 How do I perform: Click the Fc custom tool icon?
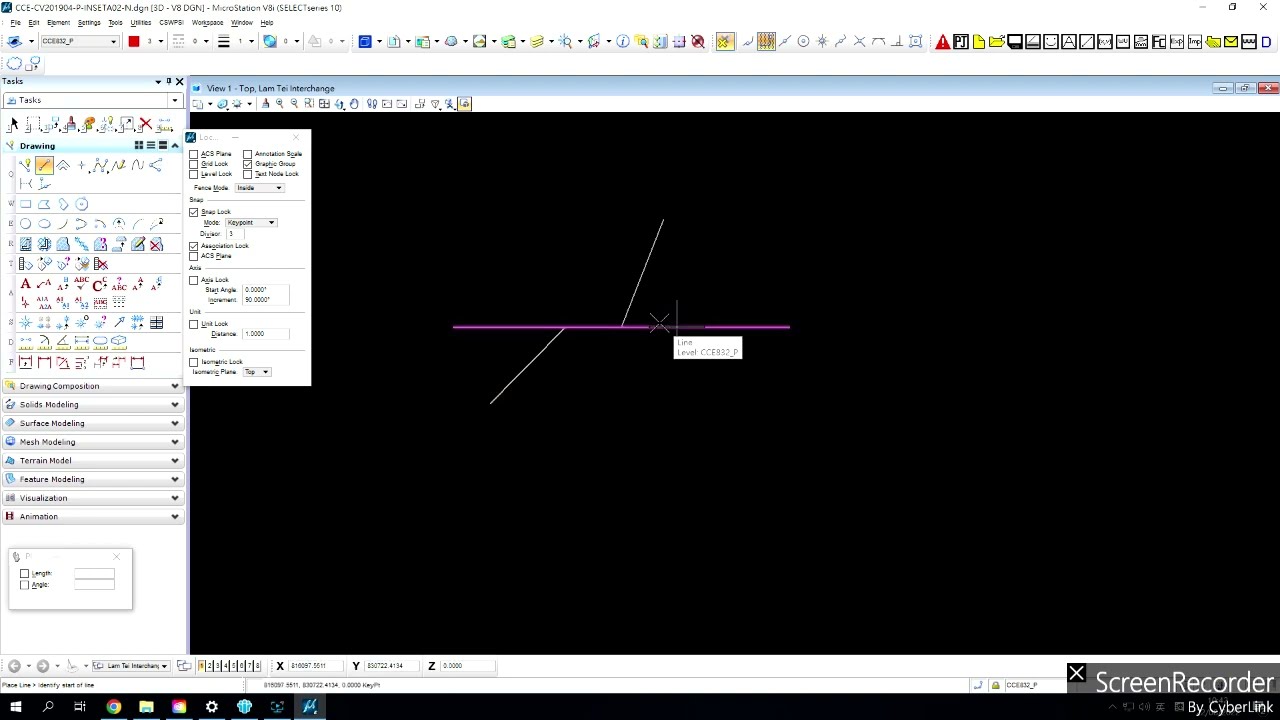1159,41
